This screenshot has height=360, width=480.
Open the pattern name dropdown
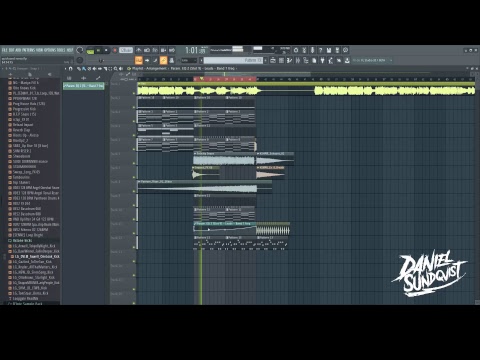(x=233, y=60)
